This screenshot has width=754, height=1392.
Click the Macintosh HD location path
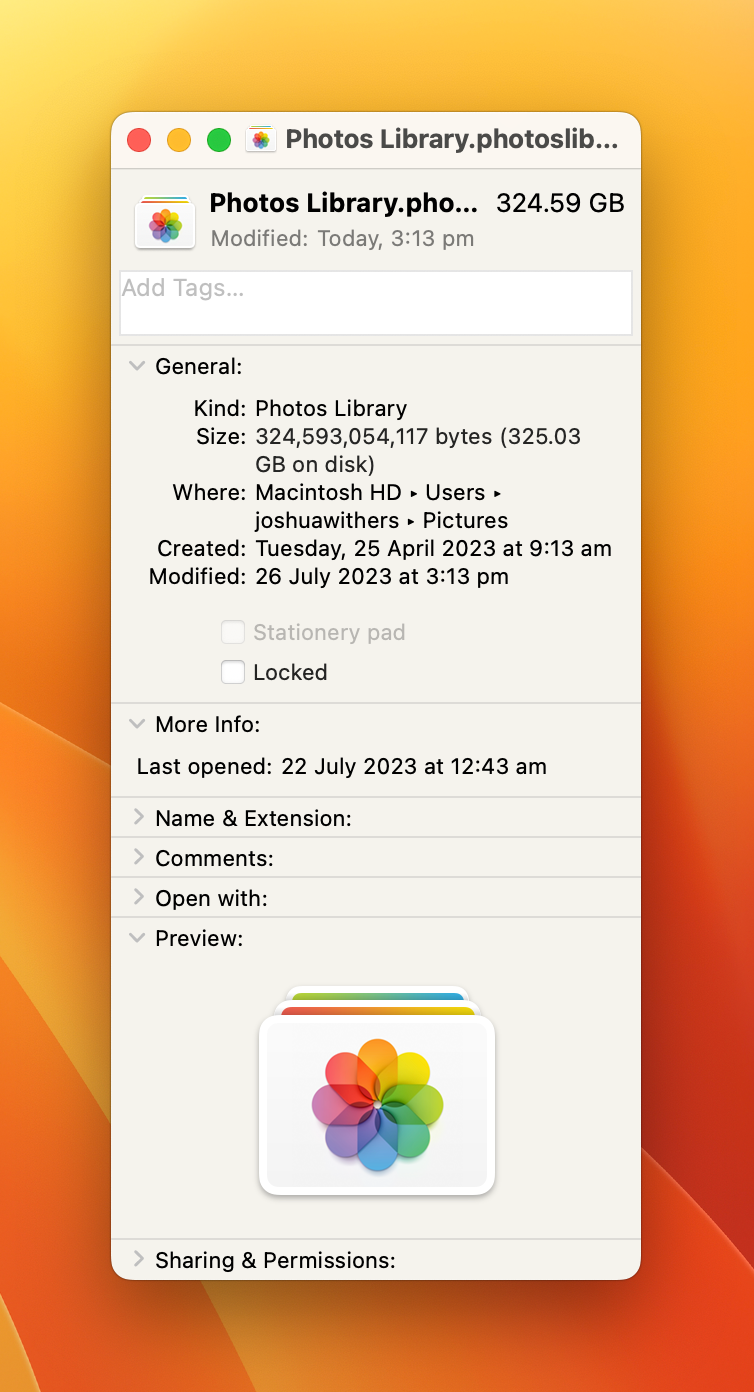329,493
